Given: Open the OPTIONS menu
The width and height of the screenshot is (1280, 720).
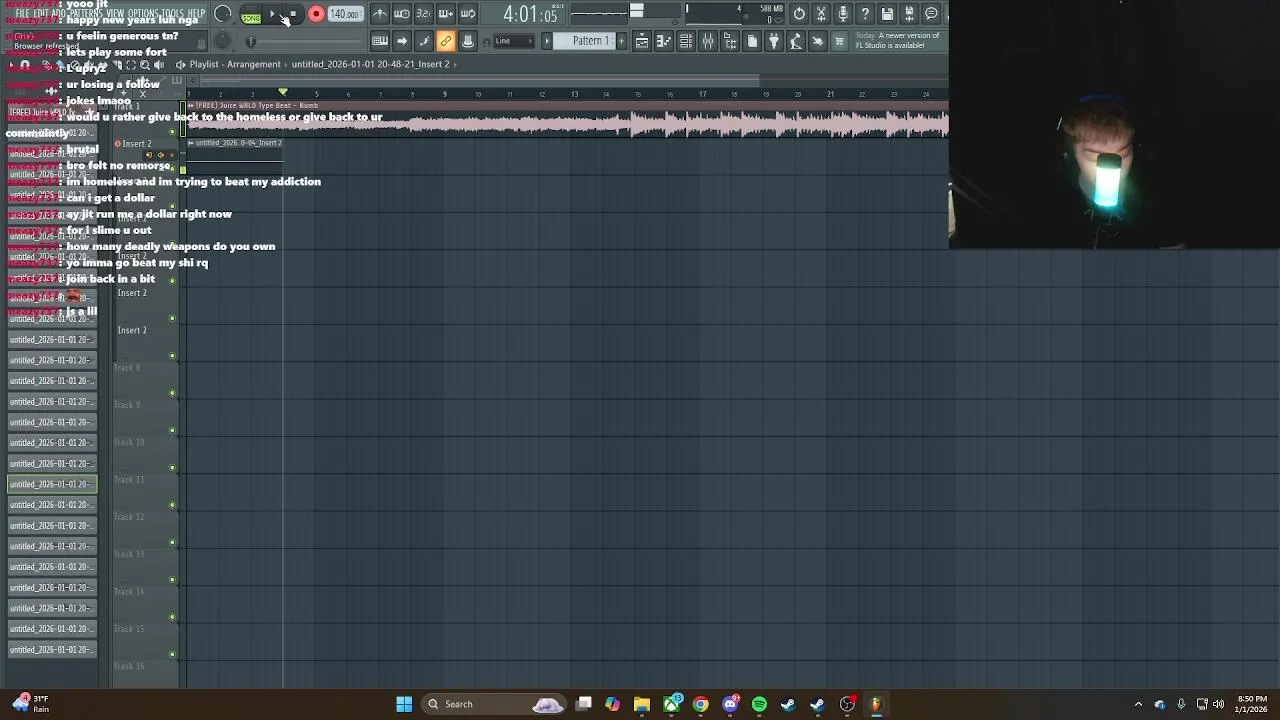Looking at the screenshot, I should pos(142,14).
